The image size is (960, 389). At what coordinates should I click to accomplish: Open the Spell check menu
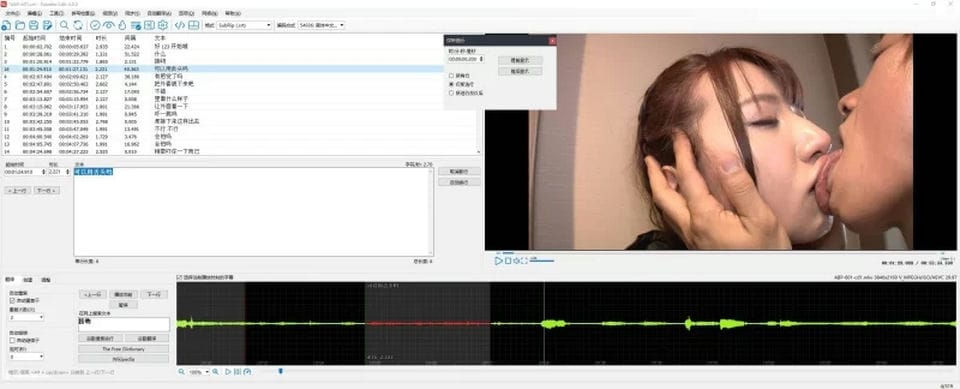pyautogui.click(x=83, y=13)
